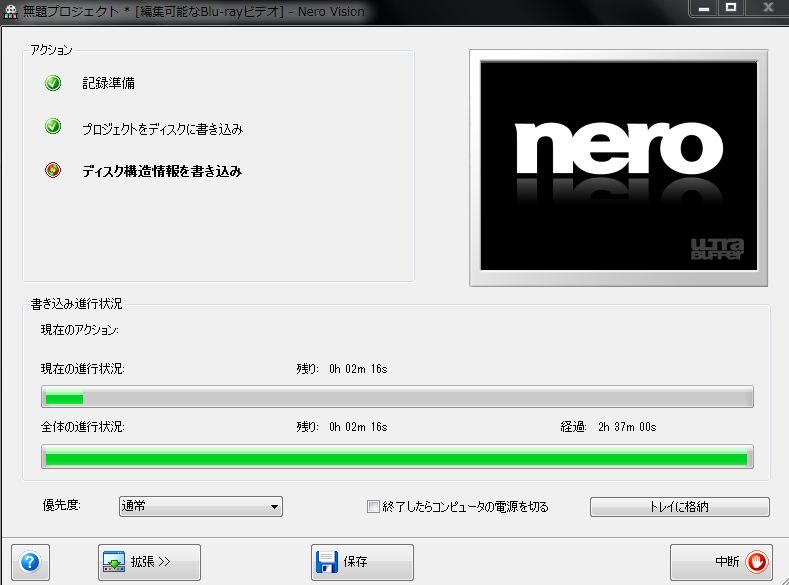Open the 優先度 priority dropdown showing 通常
Image resolution: width=789 pixels, height=585 pixels.
[201, 506]
